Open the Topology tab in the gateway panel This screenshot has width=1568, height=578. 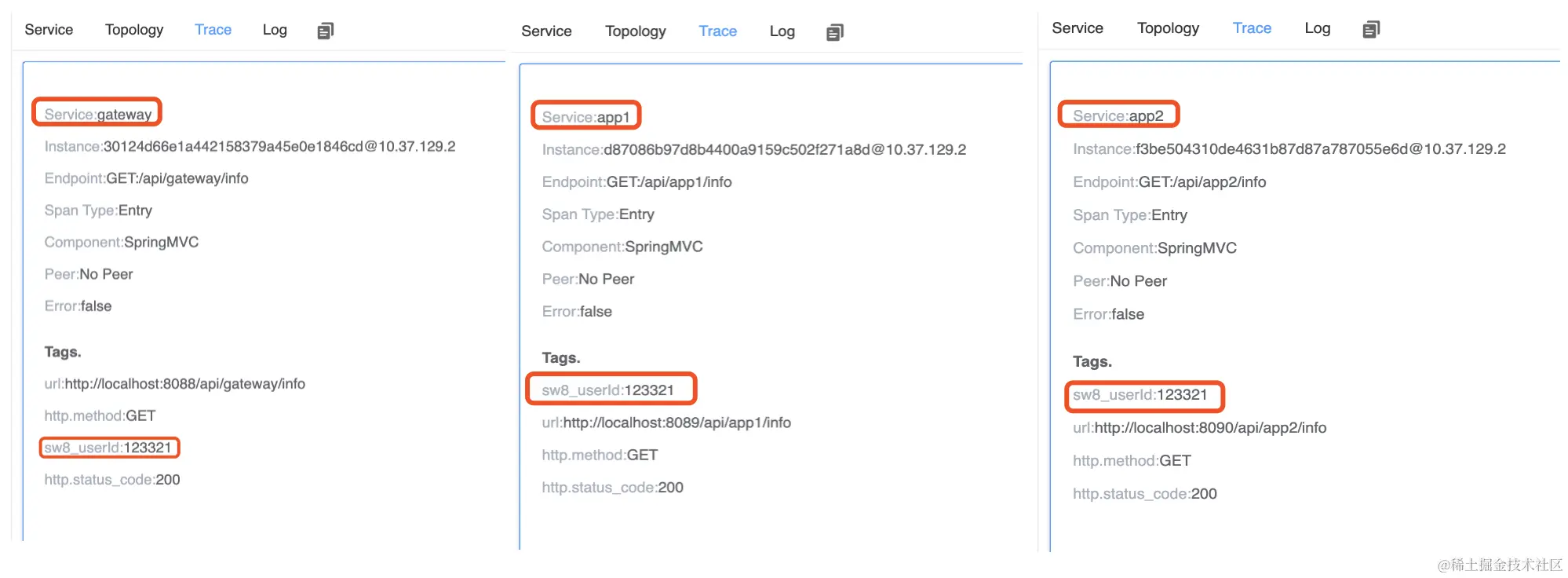tap(134, 30)
